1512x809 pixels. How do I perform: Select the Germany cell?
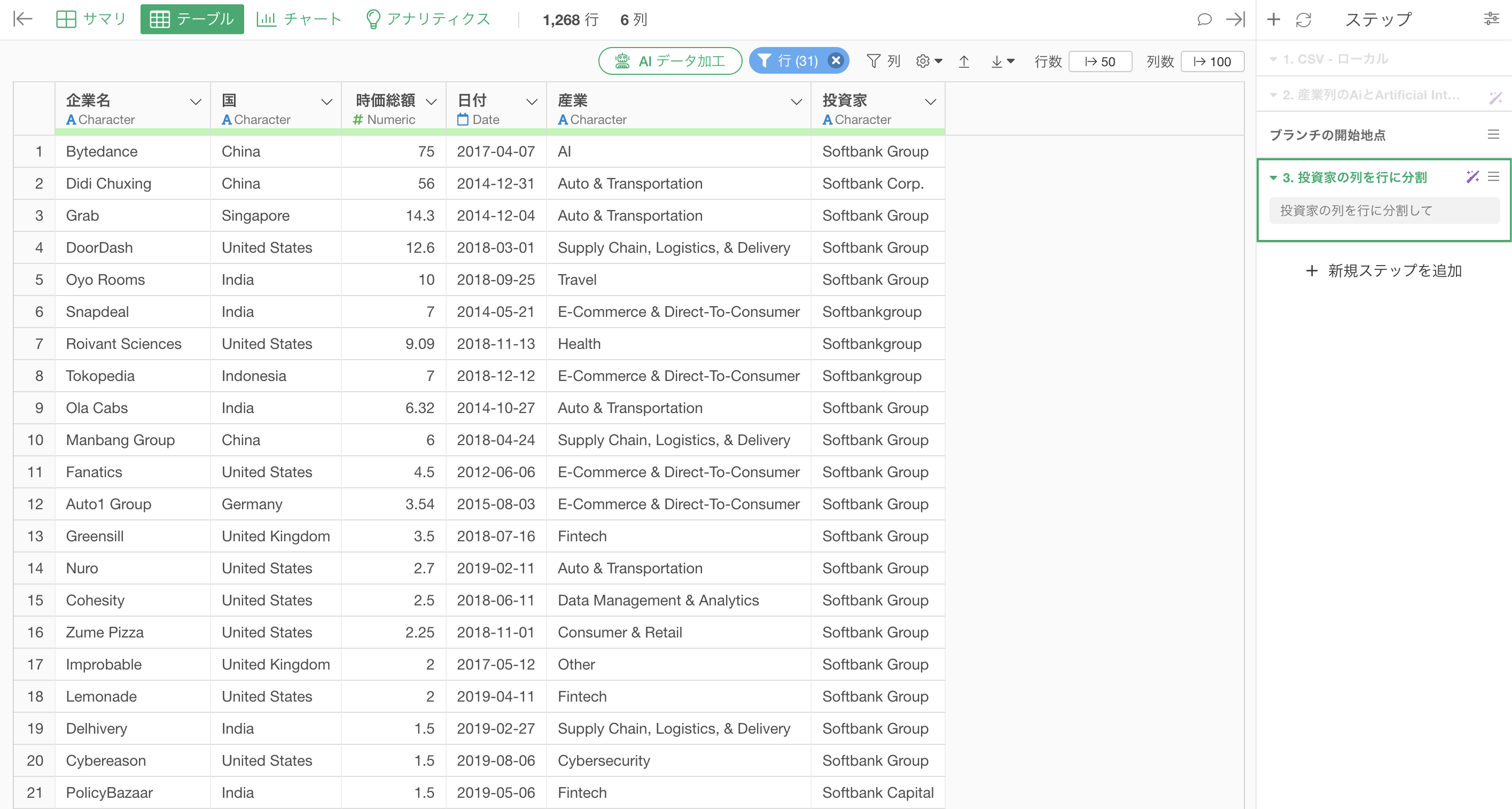click(276, 504)
